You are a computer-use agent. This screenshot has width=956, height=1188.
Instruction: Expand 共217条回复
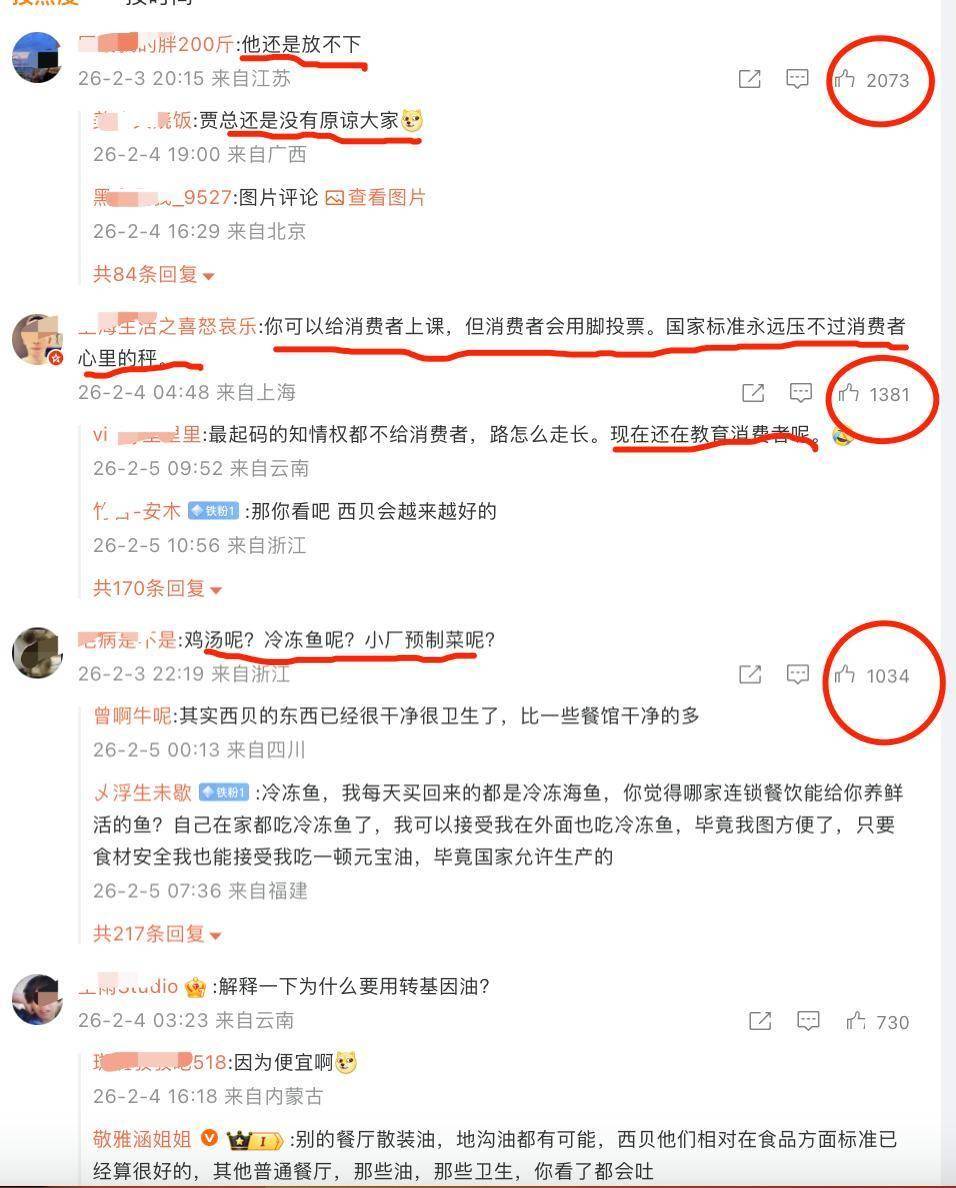[x=157, y=933]
